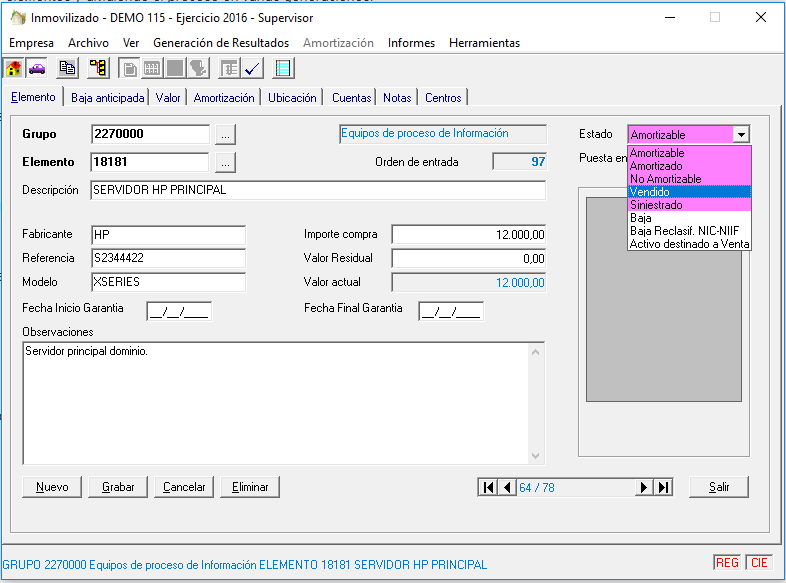Click the copy documents toolbar icon
Viewport: 786px width, 583px height.
[67, 68]
